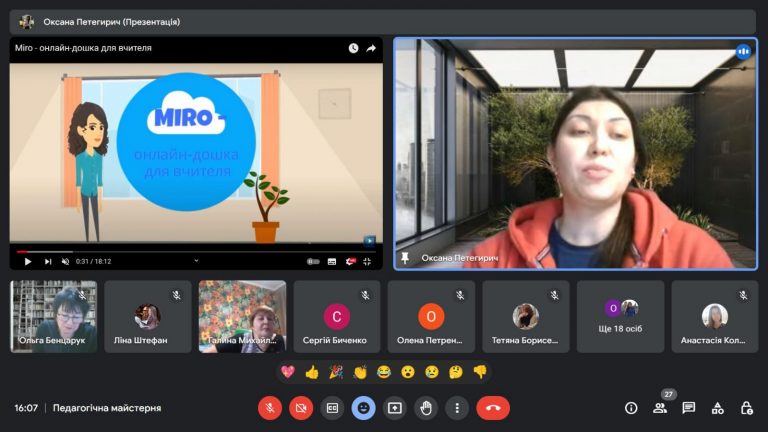The width and height of the screenshot is (768, 432).
Task: Open host controls lock icon
Action: coord(746,408)
